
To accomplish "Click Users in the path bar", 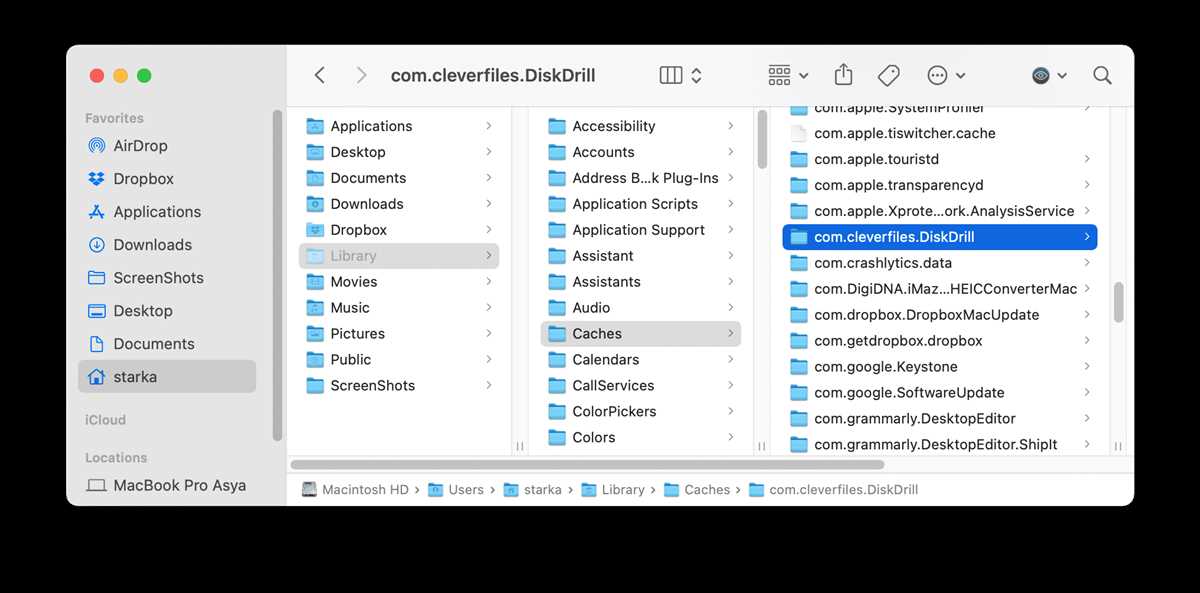I will (x=465, y=490).
